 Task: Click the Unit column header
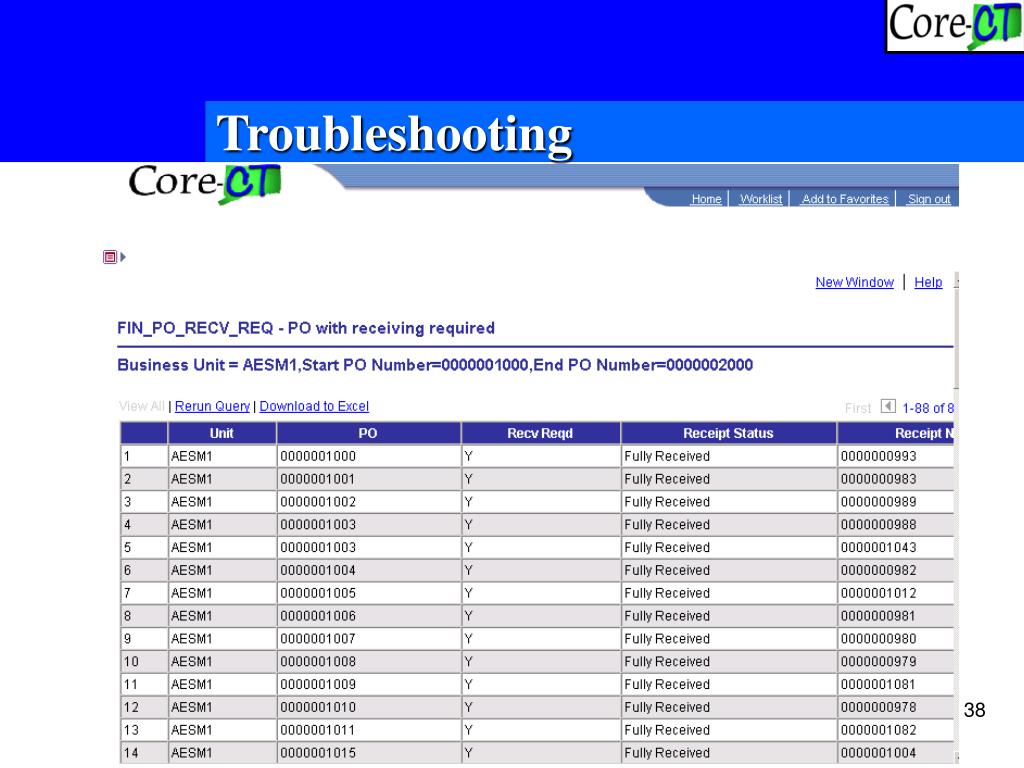[222, 433]
